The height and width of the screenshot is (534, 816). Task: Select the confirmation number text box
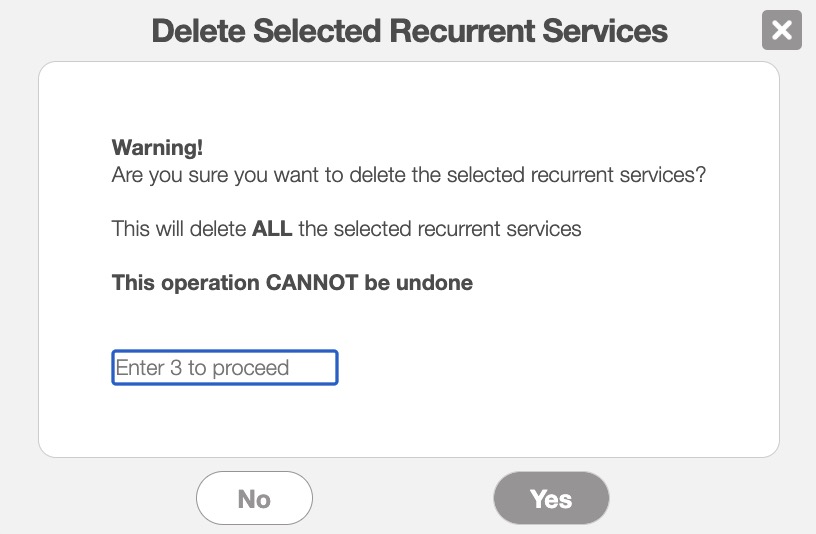point(225,368)
